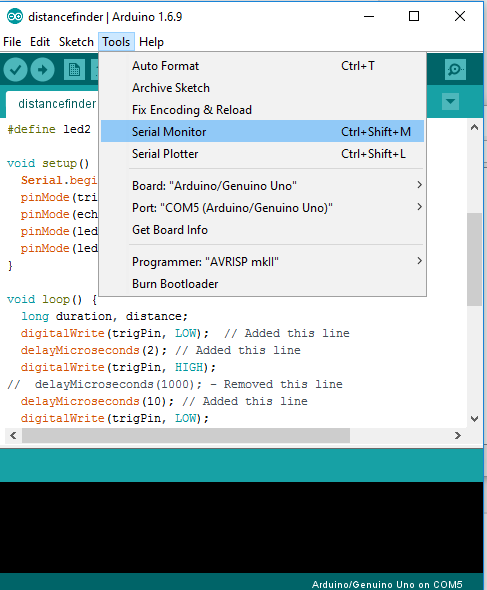Click the 'void setup()' line

click(x=48, y=163)
